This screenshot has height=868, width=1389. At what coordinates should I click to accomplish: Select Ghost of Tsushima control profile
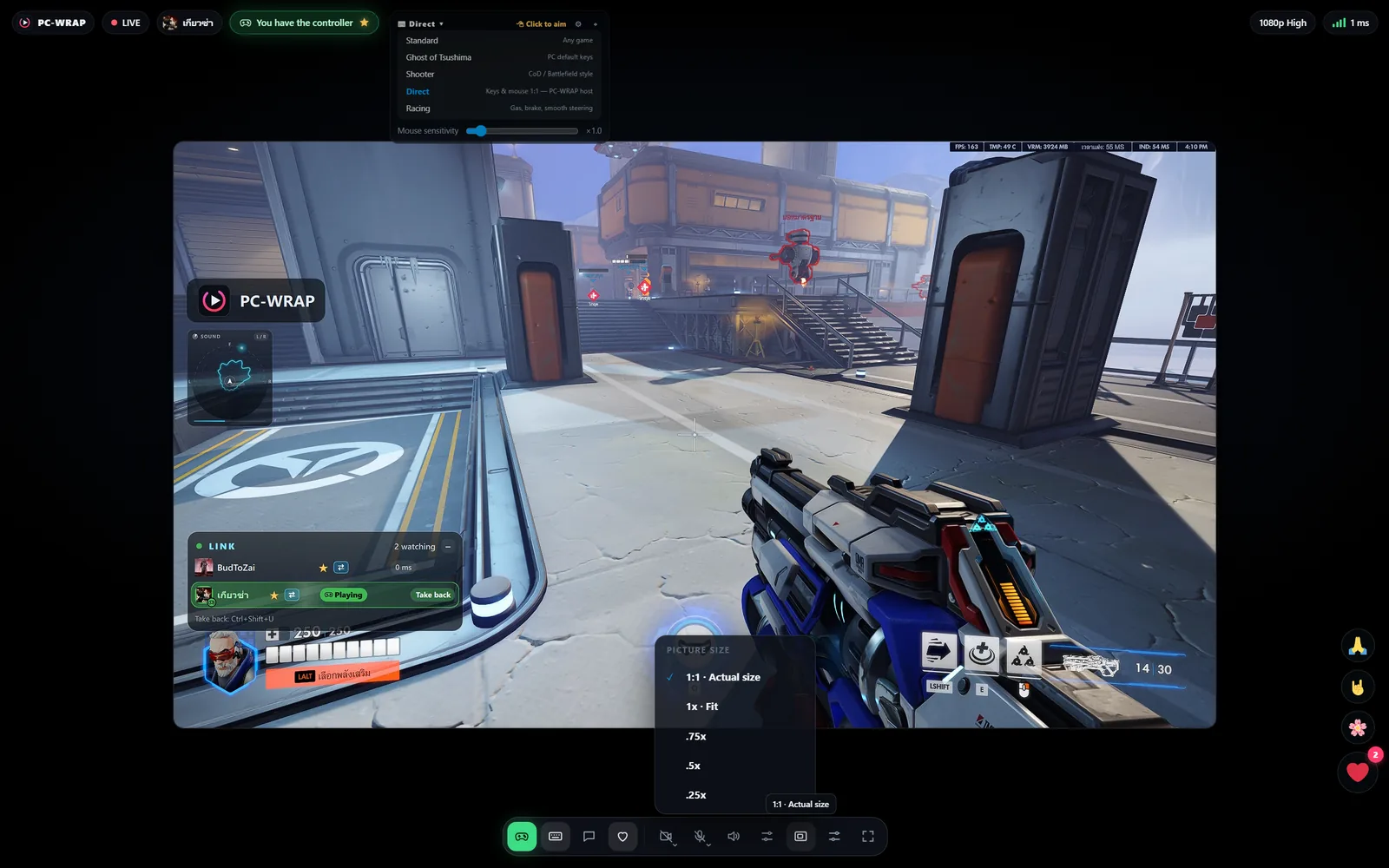coord(499,57)
